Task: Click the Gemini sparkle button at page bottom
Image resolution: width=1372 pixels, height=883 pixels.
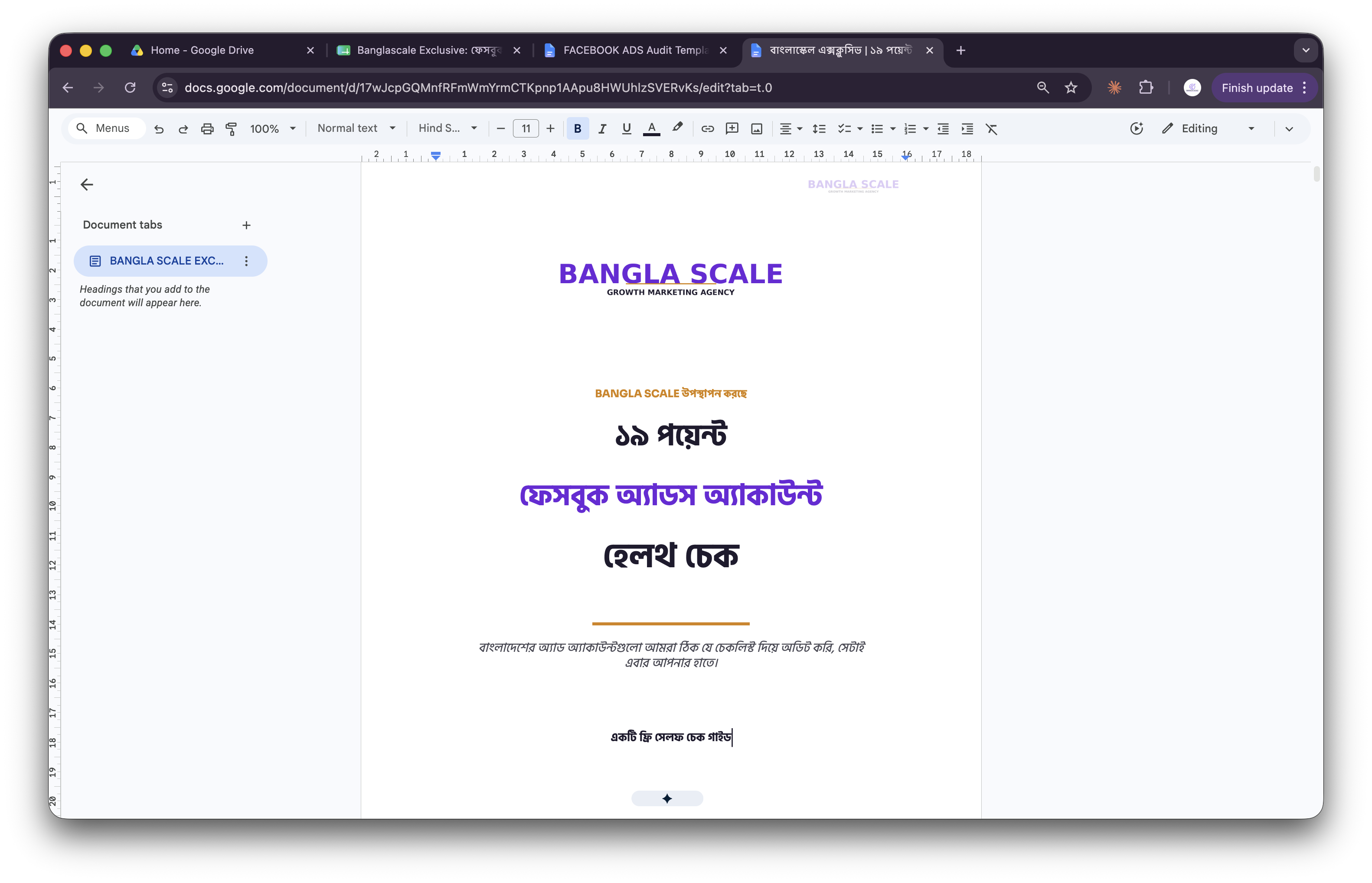Action: [x=667, y=798]
